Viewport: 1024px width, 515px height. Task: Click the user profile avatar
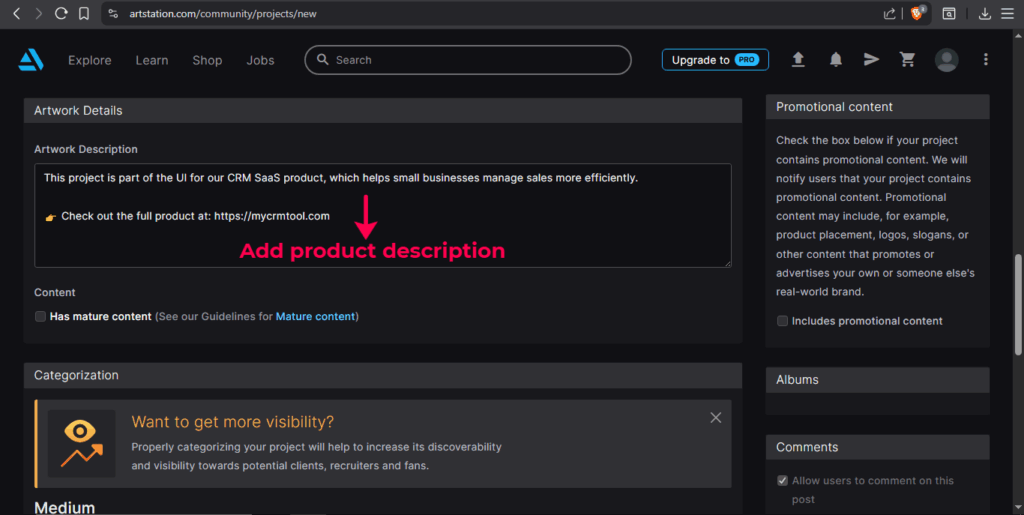click(x=946, y=60)
